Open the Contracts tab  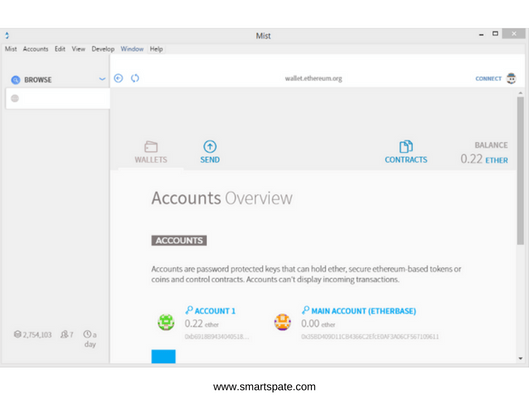point(406,152)
